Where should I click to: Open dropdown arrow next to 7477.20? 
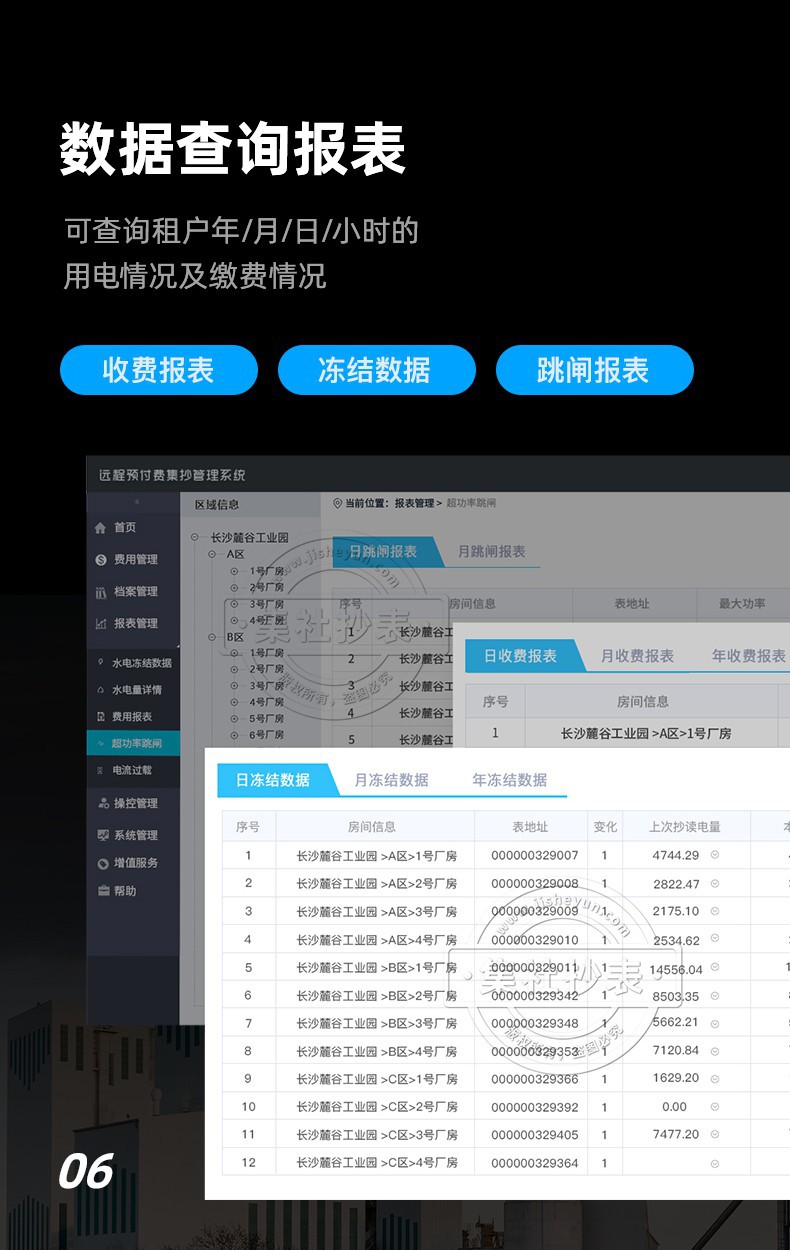[715, 1135]
